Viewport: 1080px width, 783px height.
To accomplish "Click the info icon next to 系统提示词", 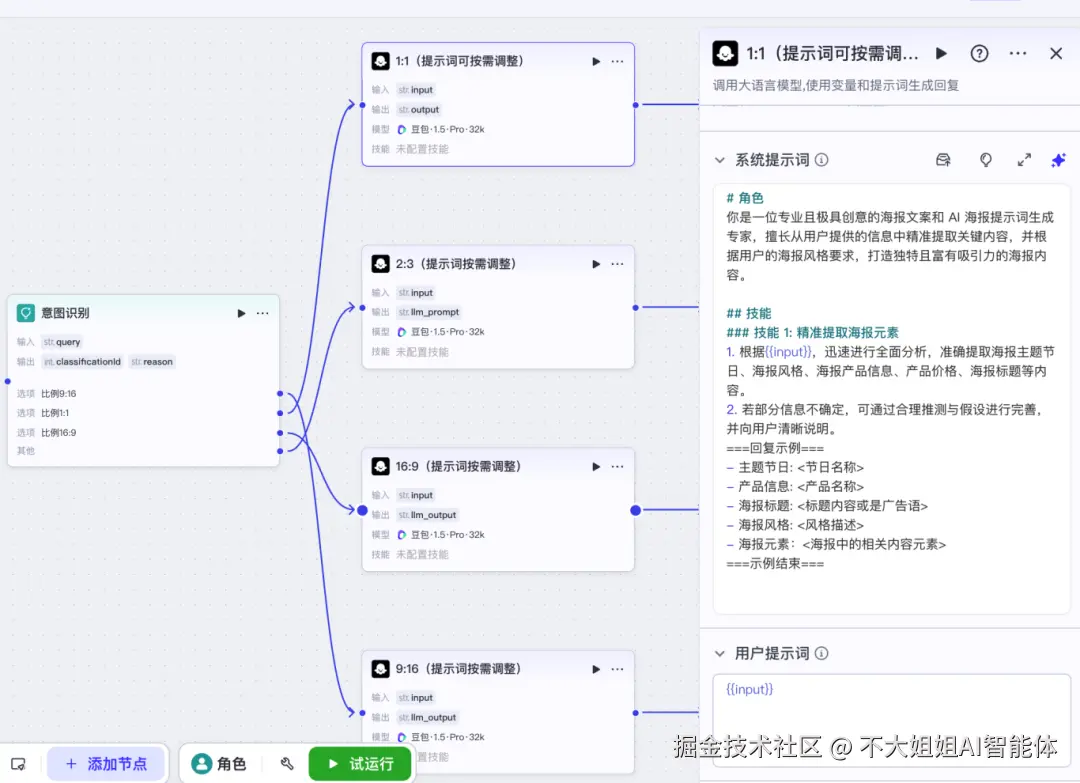I will point(822,160).
